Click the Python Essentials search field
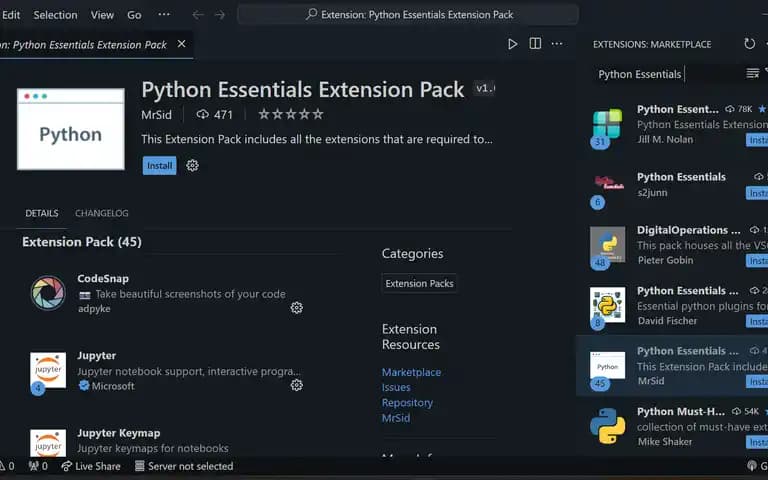This screenshot has height=480, width=768. point(668,74)
